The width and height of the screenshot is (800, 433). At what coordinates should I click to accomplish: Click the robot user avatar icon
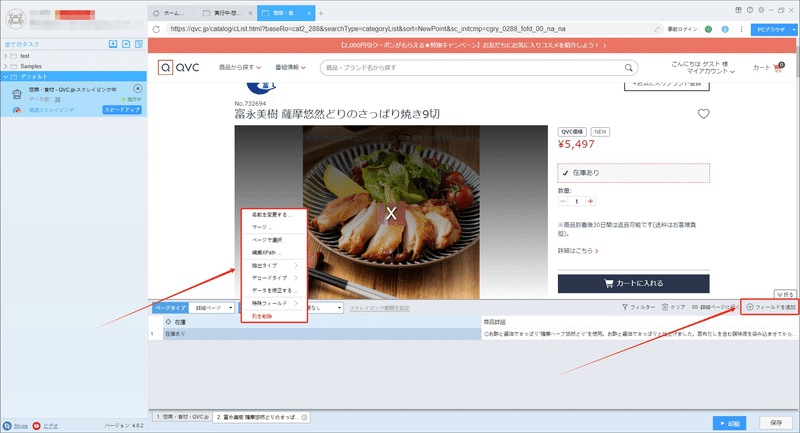[15, 19]
